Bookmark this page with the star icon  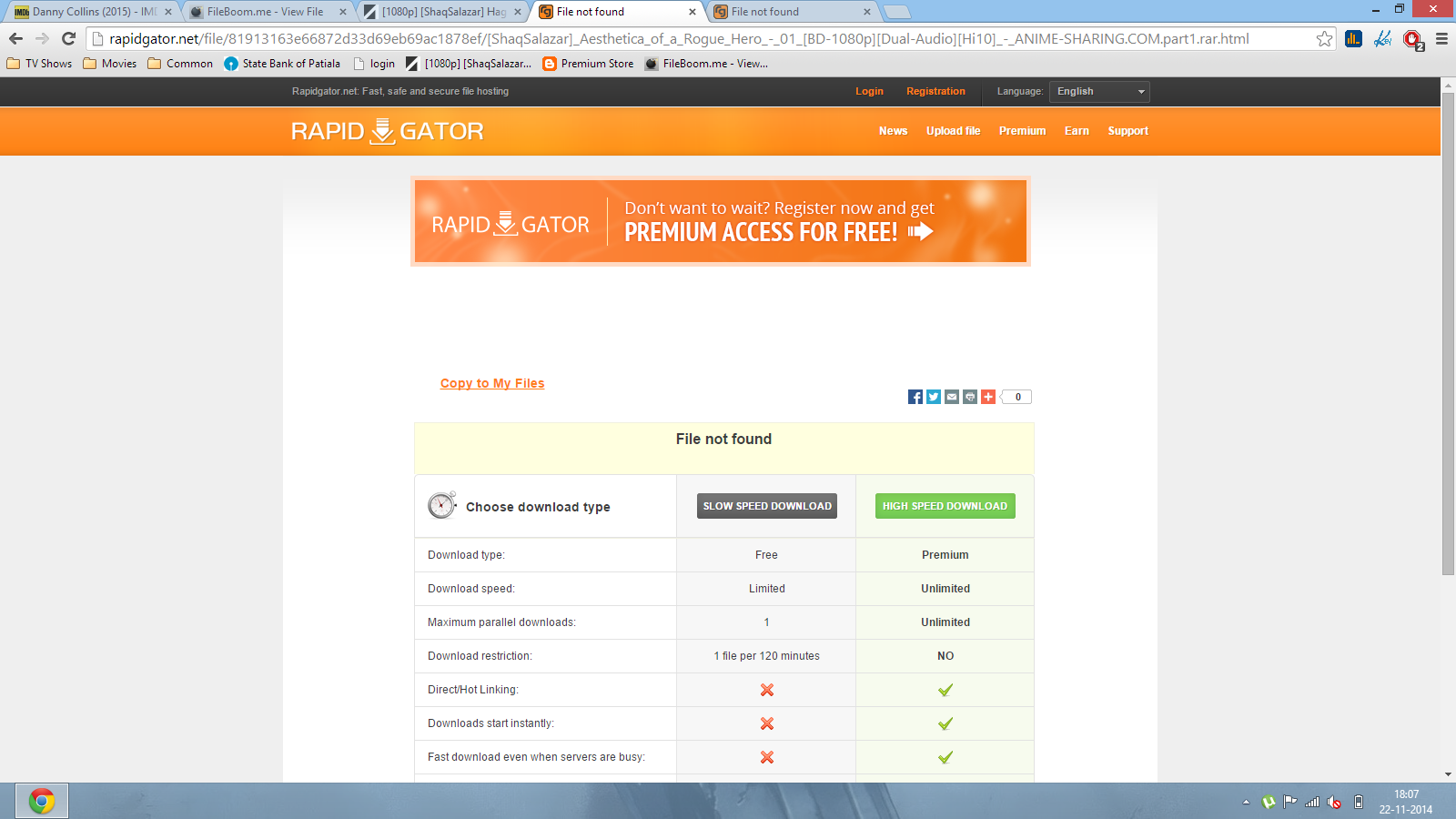click(x=1324, y=38)
